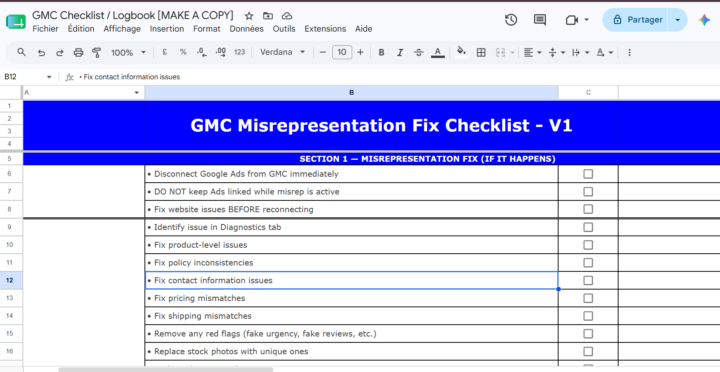This screenshot has width=720, height=372.
Task: Check box for Fix policy inconsistencies
Action: 588,263
